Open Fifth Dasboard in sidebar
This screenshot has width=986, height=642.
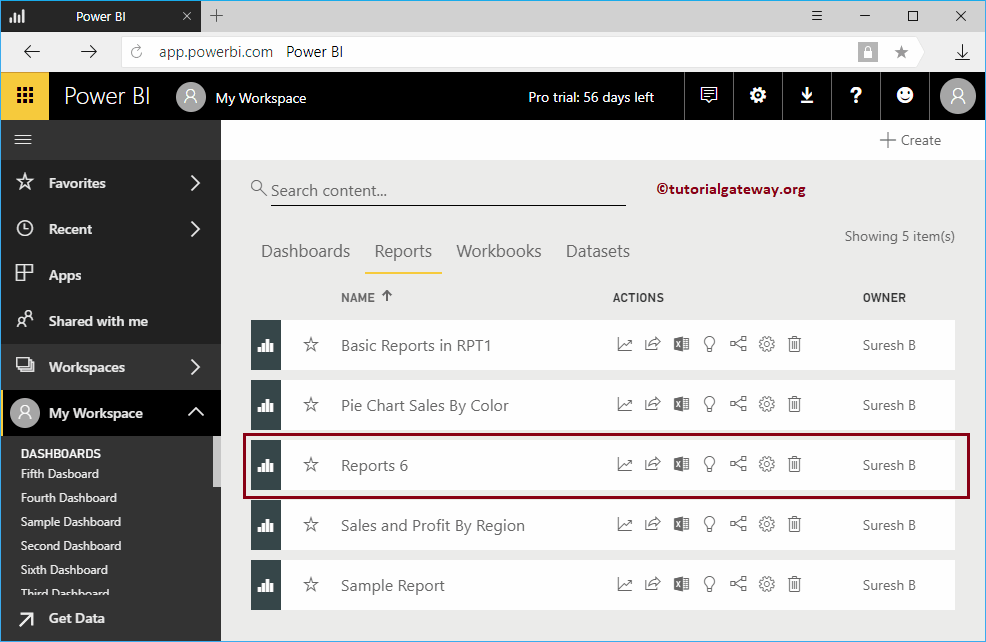click(60, 473)
